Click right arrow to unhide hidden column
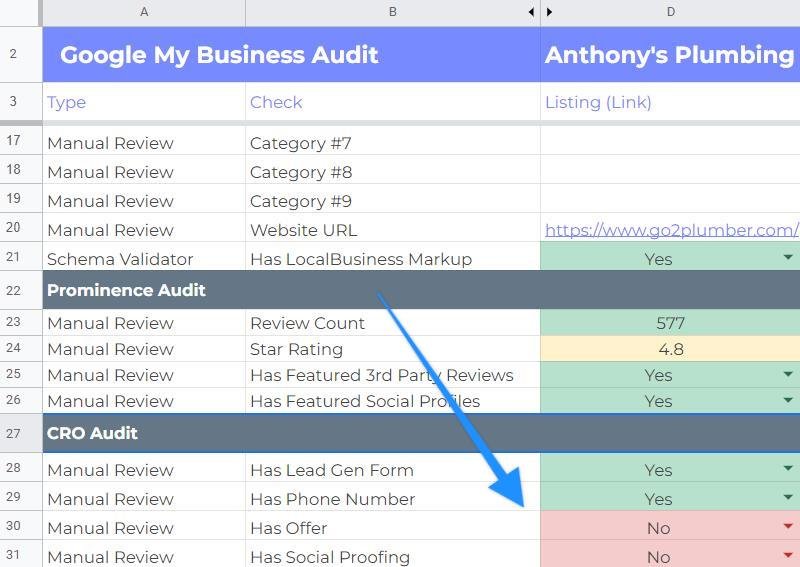The height and width of the screenshot is (567, 800). (549, 12)
